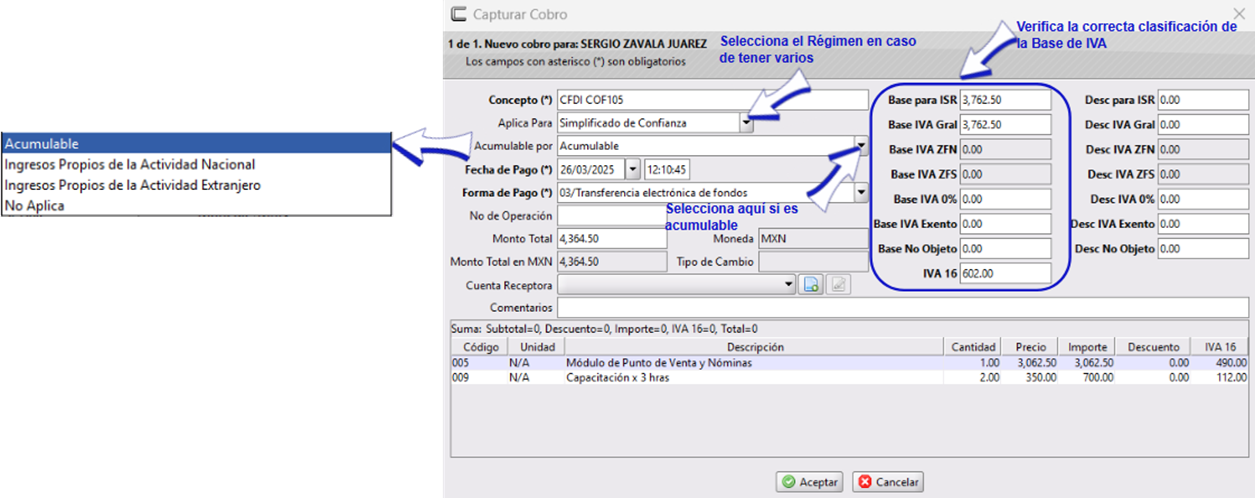This screenshot has height=498, width=1255.
Task: Expand the Forma de Pago dropdown
Action: [861, 192]
